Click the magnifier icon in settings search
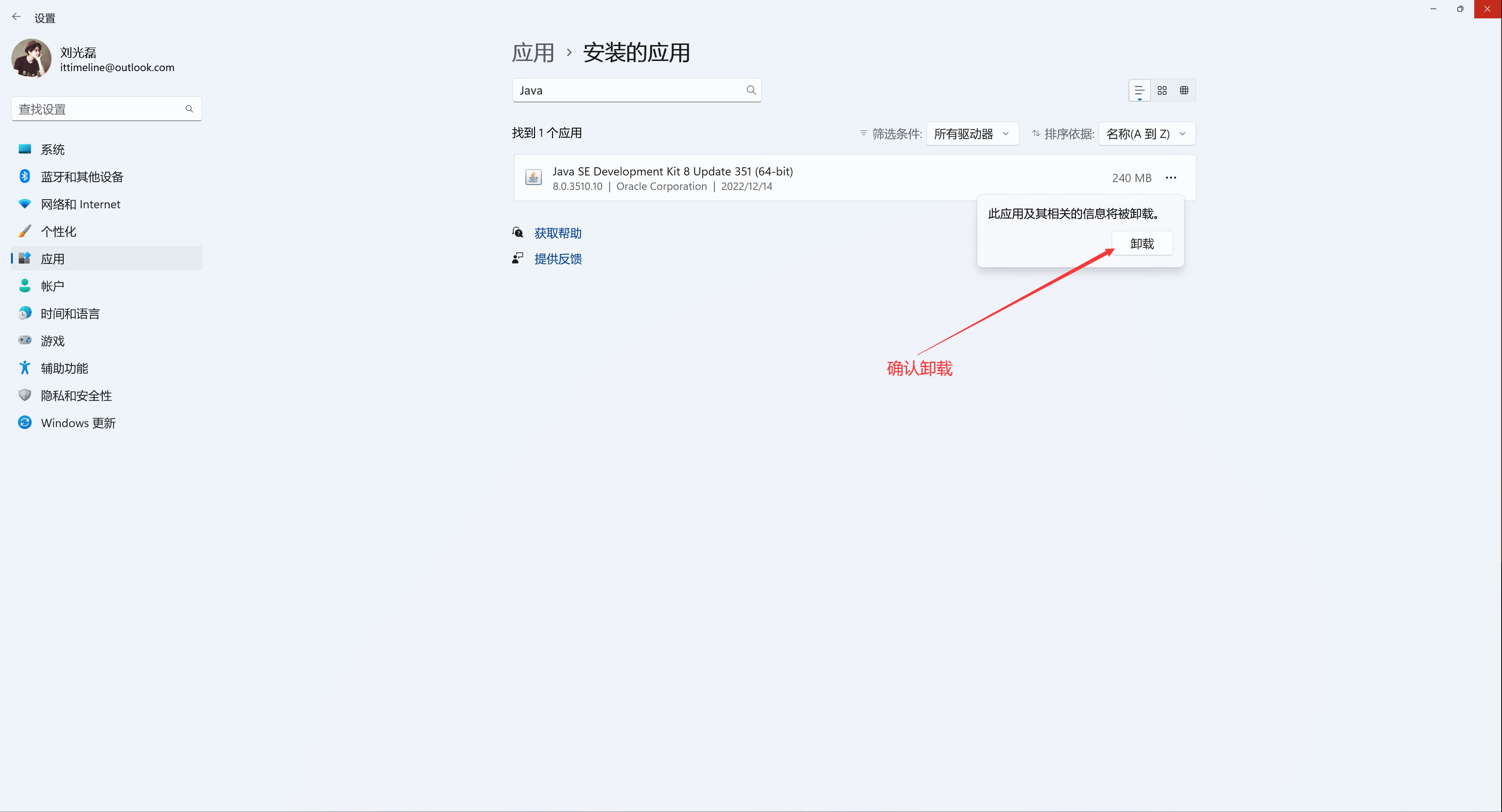1502x812 pixels. click(x=189, y=109)
